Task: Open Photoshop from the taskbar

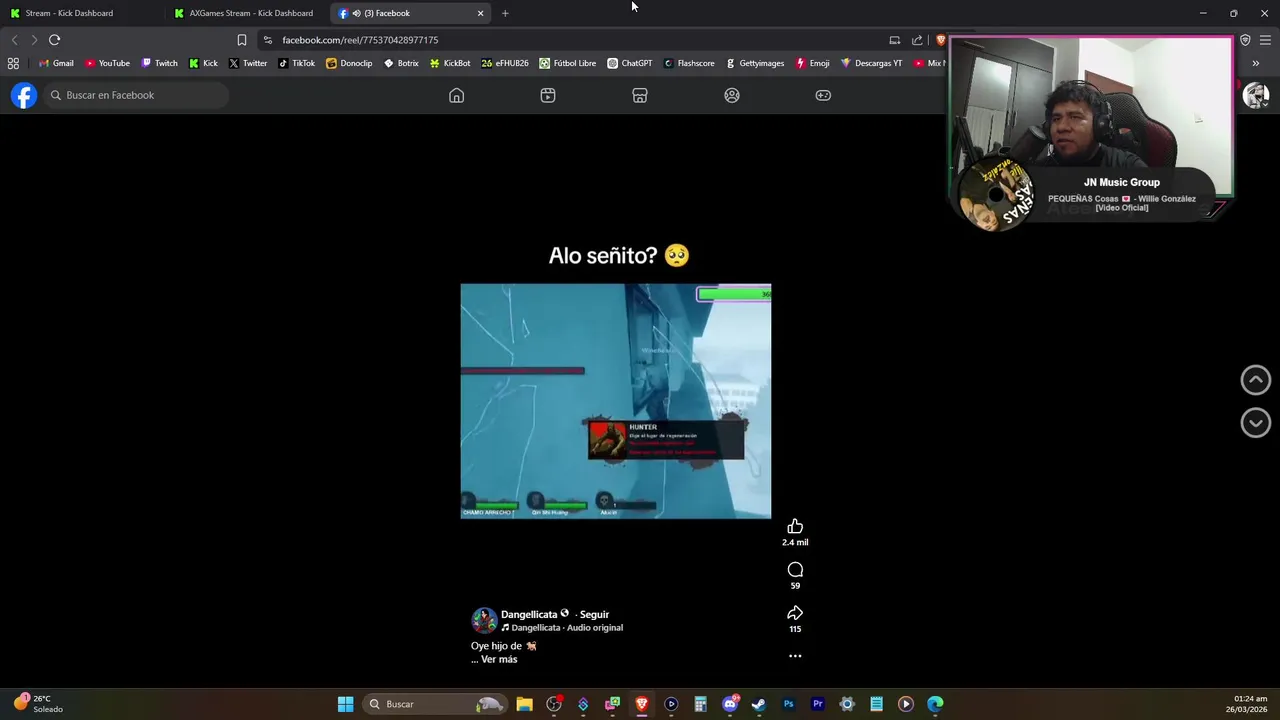Action: tap(788, 704)
